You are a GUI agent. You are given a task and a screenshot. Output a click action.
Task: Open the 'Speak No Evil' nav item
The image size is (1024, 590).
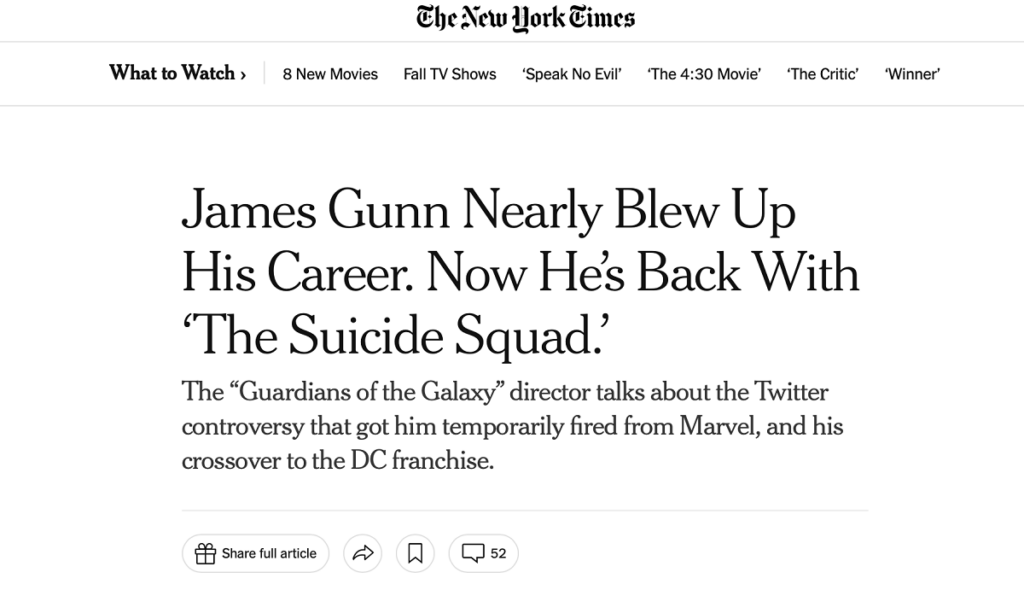tap(571, 74)
